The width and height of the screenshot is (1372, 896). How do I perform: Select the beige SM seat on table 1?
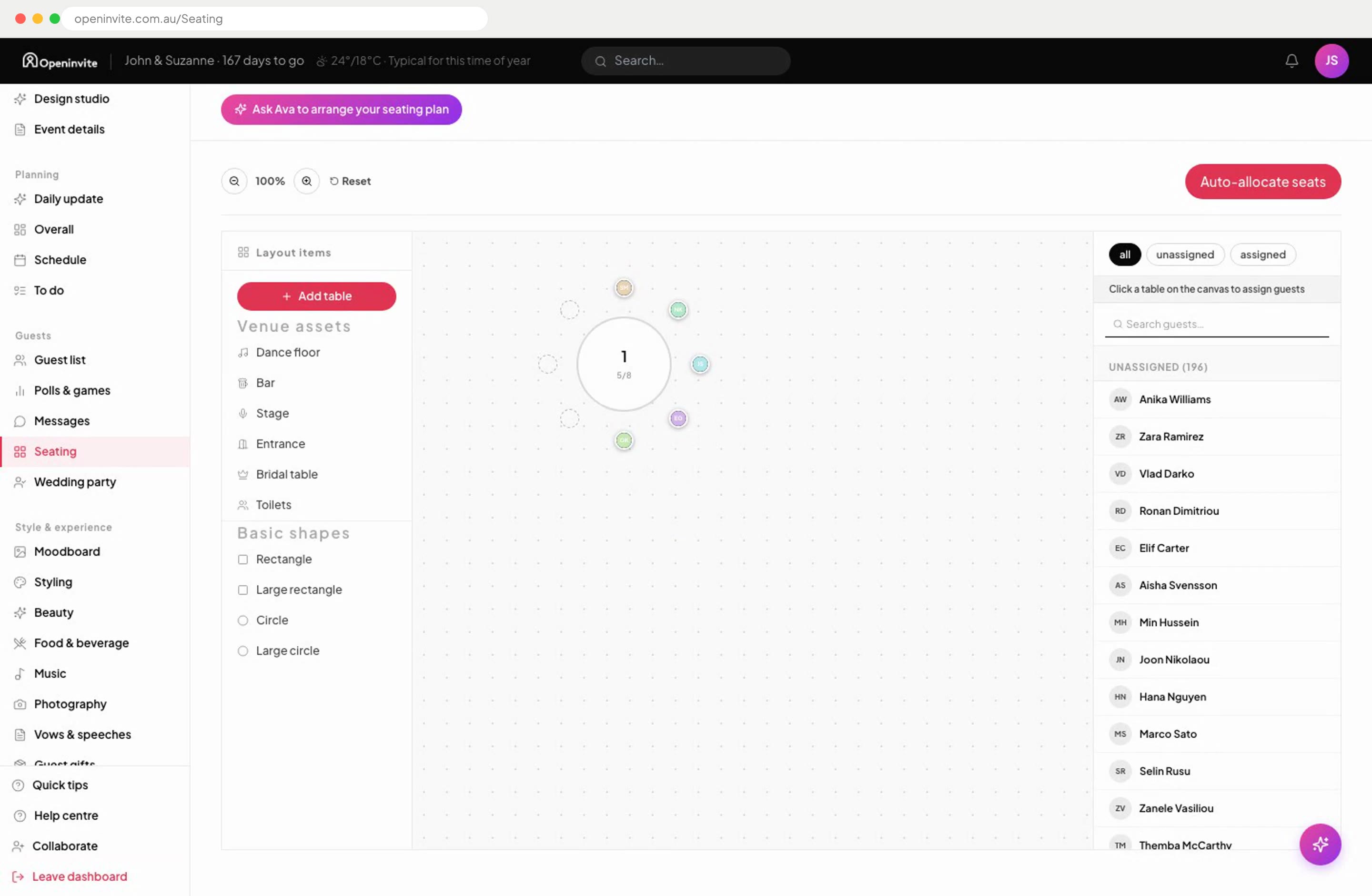(x=624, y=288)
